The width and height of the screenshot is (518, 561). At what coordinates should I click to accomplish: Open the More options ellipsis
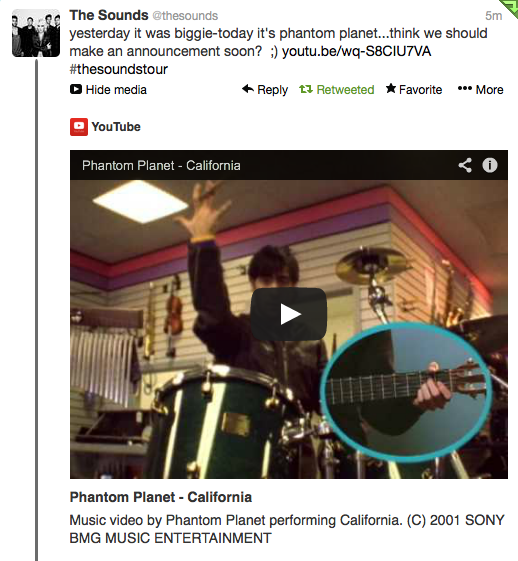click(x=465, y=88)
